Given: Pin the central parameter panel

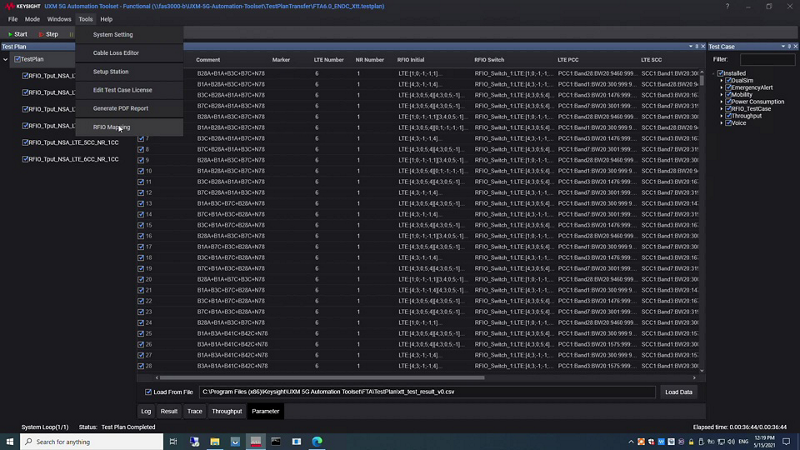Looking at the screenshot, I should pyautogui.click(x=697, y=46).
